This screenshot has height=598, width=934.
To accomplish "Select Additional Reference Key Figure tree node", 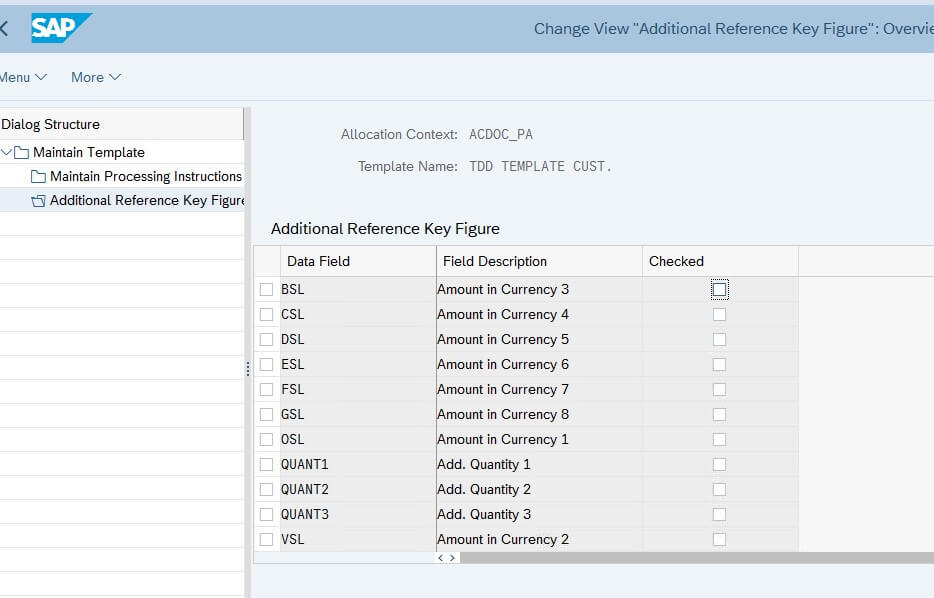I will pyautogui.click(x=147, y=201).
